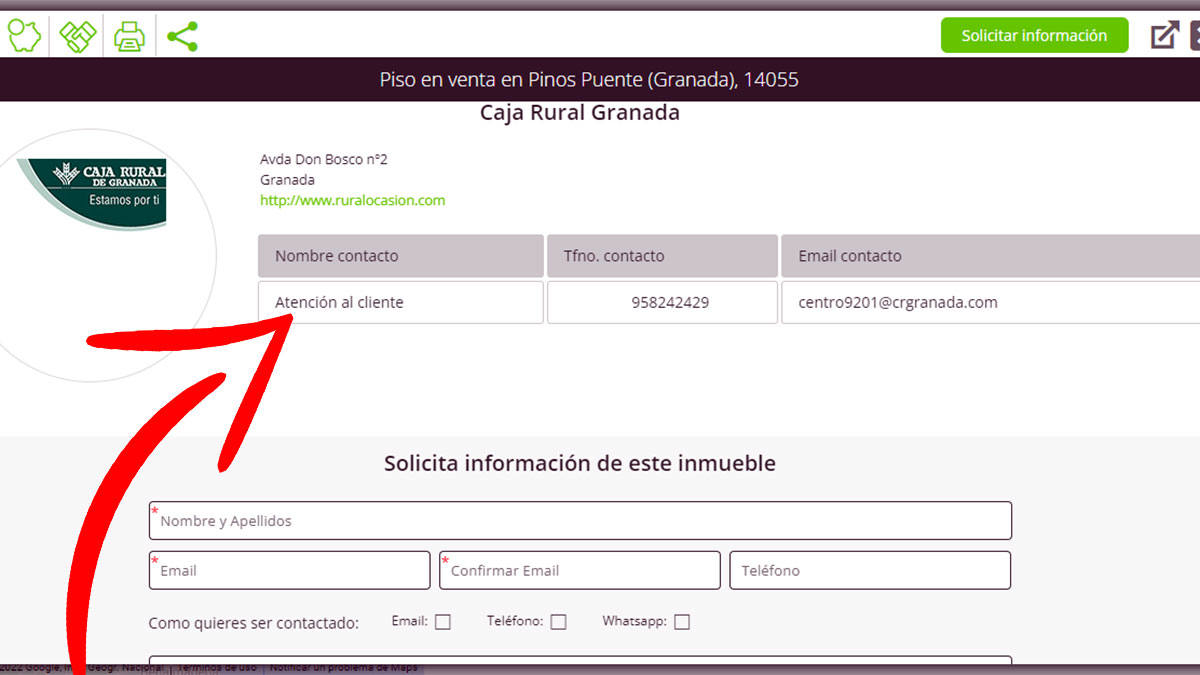The image size is (1200, 675).
Task: Click the phone number 958242429
Action: click(x=670, y=302)
